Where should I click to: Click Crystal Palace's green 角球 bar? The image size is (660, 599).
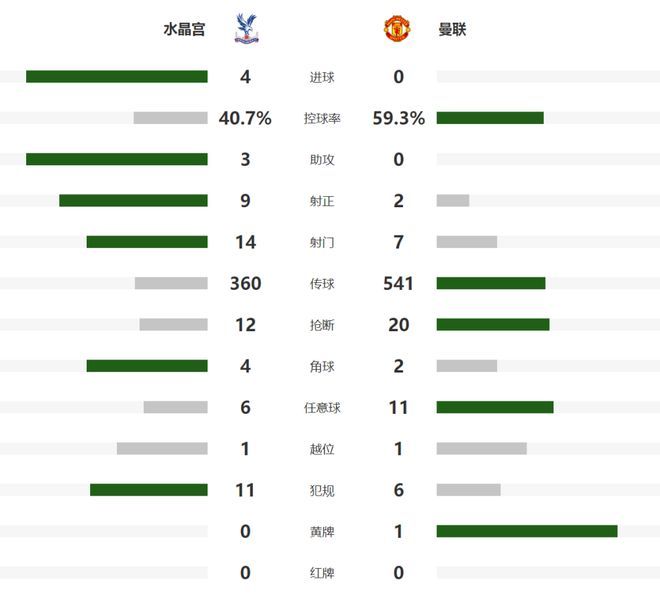pos(147,366)
